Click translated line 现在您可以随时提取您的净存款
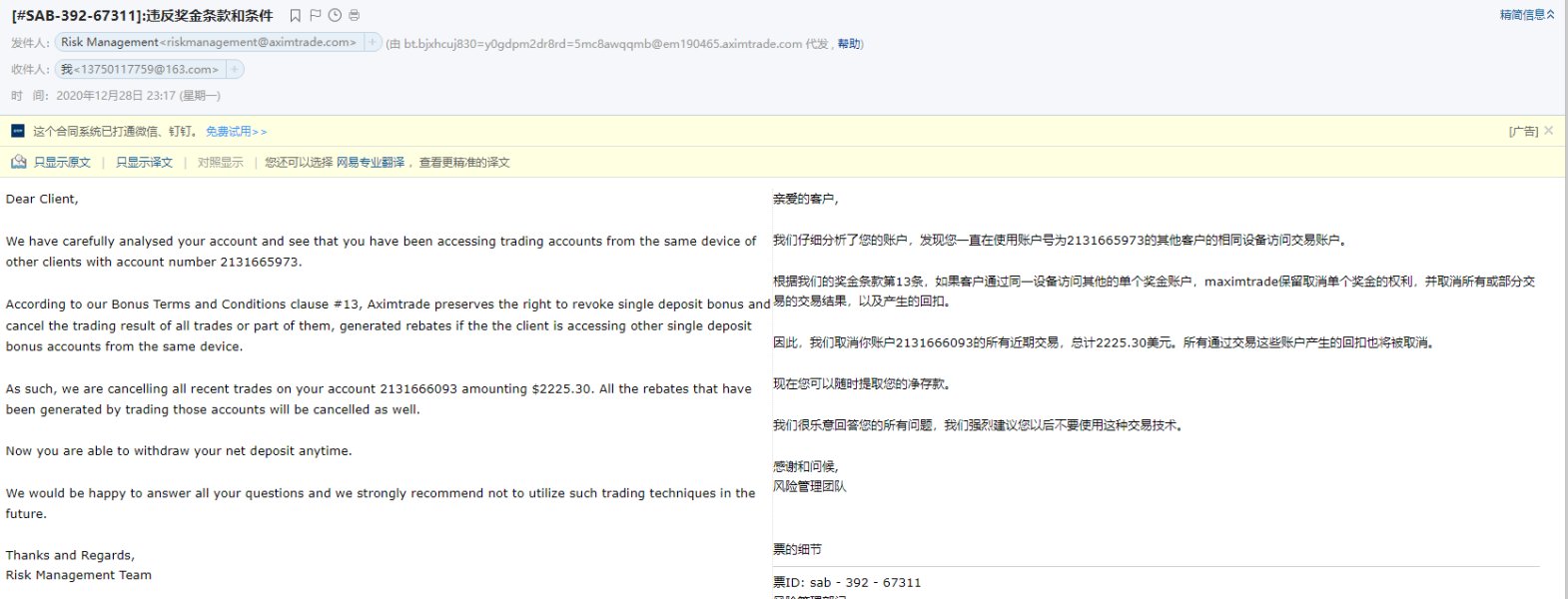1568x599 pixels. pos(862,383)
